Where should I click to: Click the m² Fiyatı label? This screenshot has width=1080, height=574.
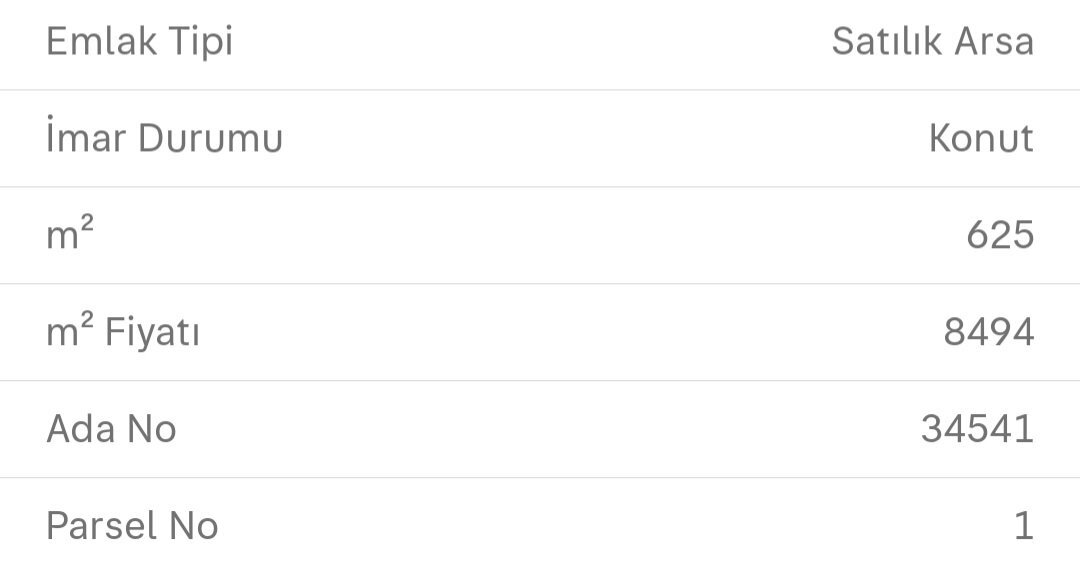pos(123,332)
